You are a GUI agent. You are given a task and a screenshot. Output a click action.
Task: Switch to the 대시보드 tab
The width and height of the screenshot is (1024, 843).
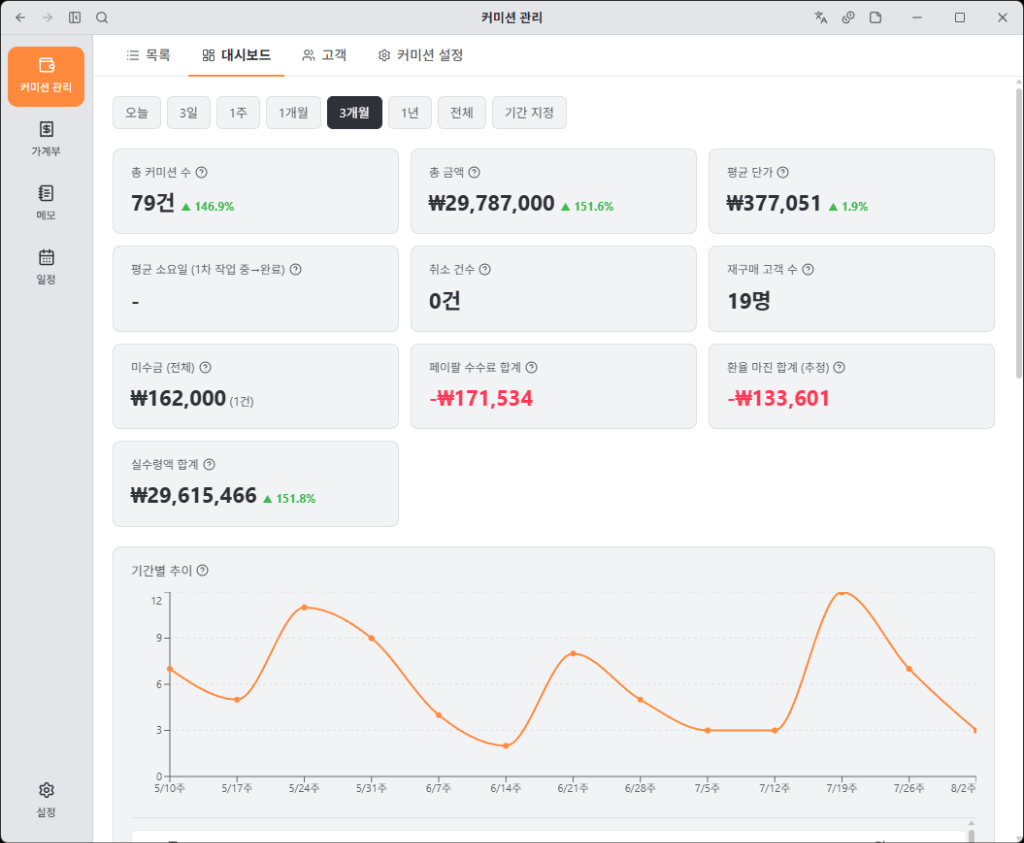click(x=236, y=56)
